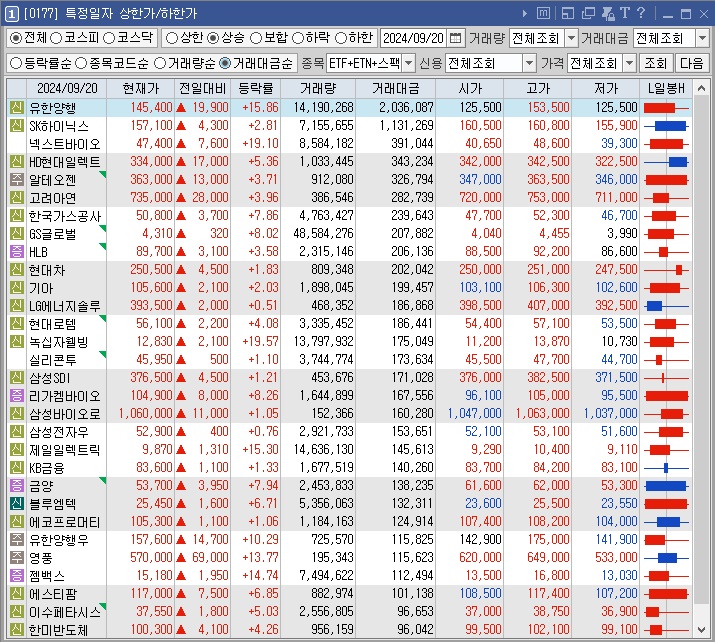715x642 pixels.
Task: Click the 증 badge on HLB row
Action: point(16,251)
